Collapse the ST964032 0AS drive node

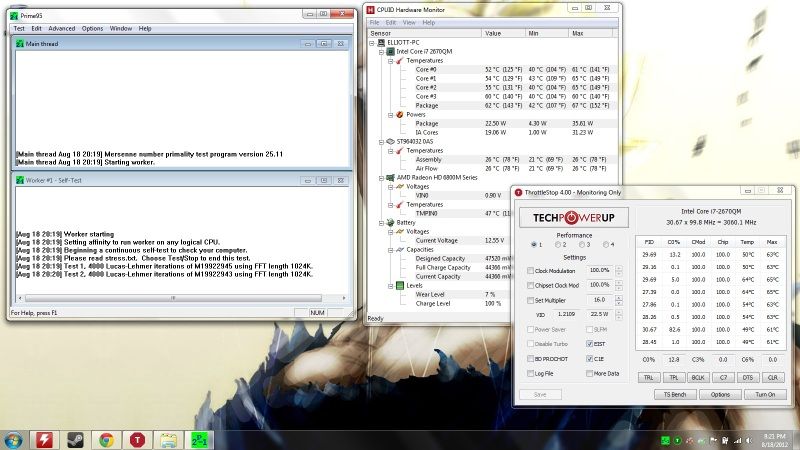coord(381,142)
